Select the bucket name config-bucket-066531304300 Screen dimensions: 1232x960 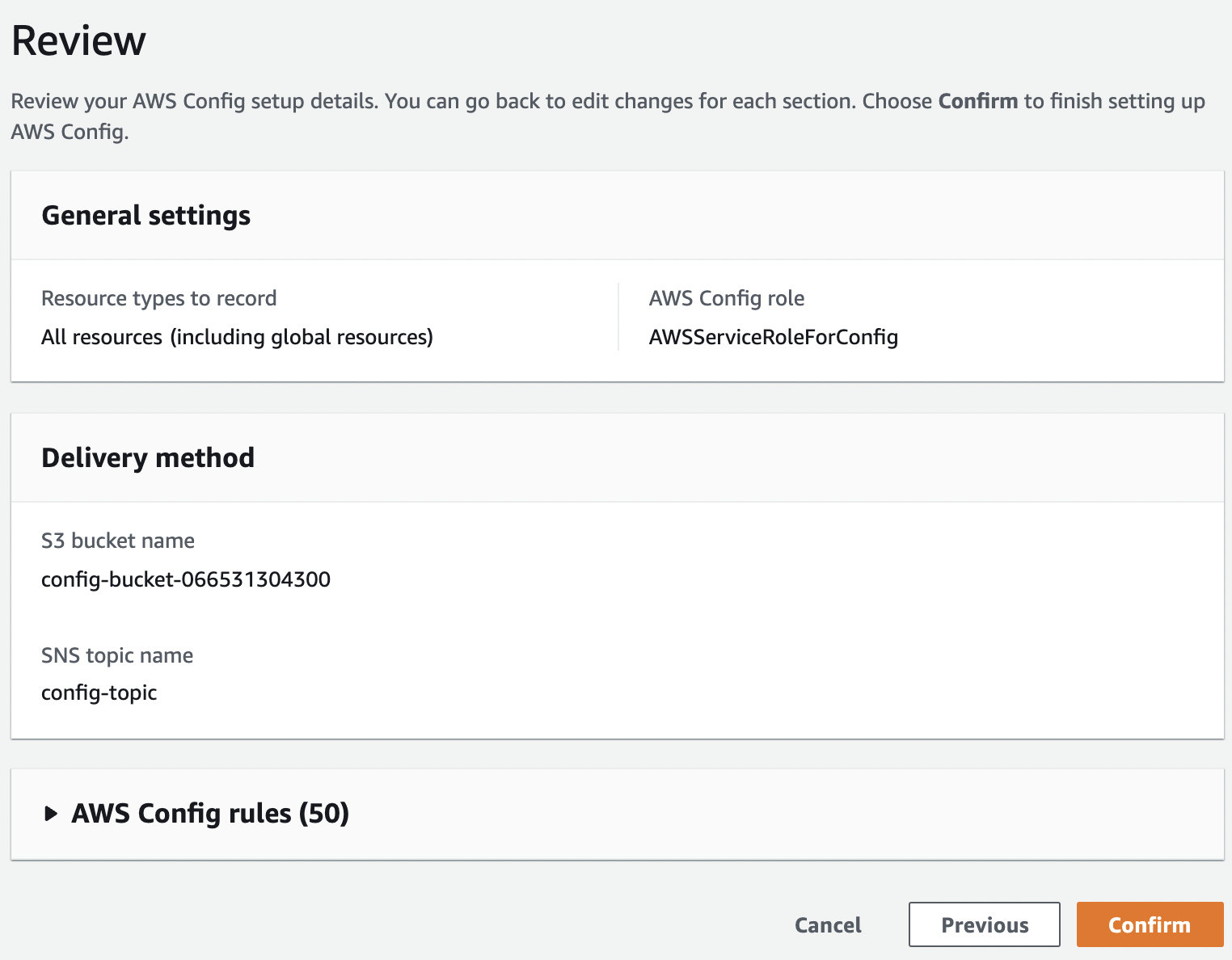[186, 579]
